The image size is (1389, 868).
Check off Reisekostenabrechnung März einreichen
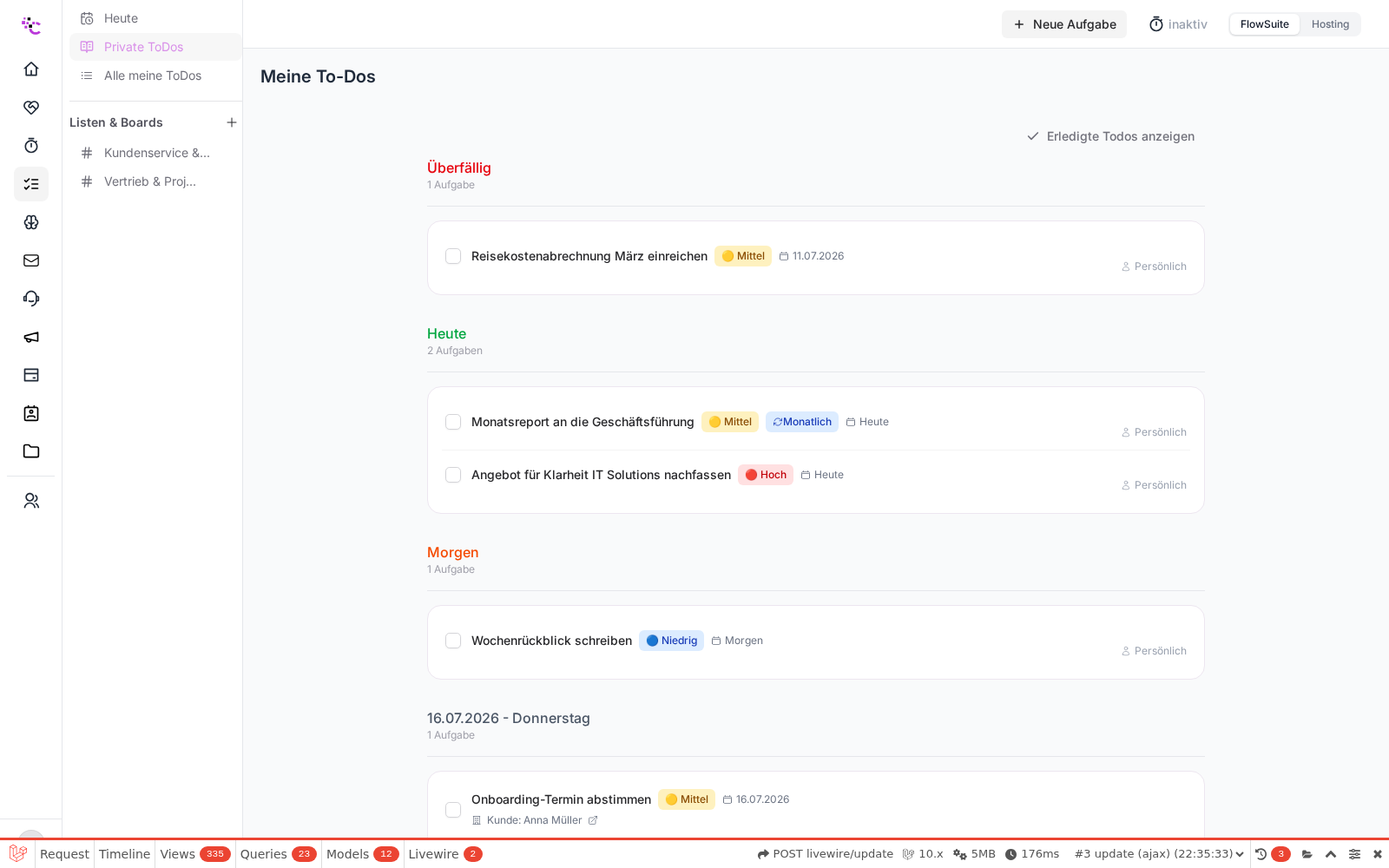453,256
